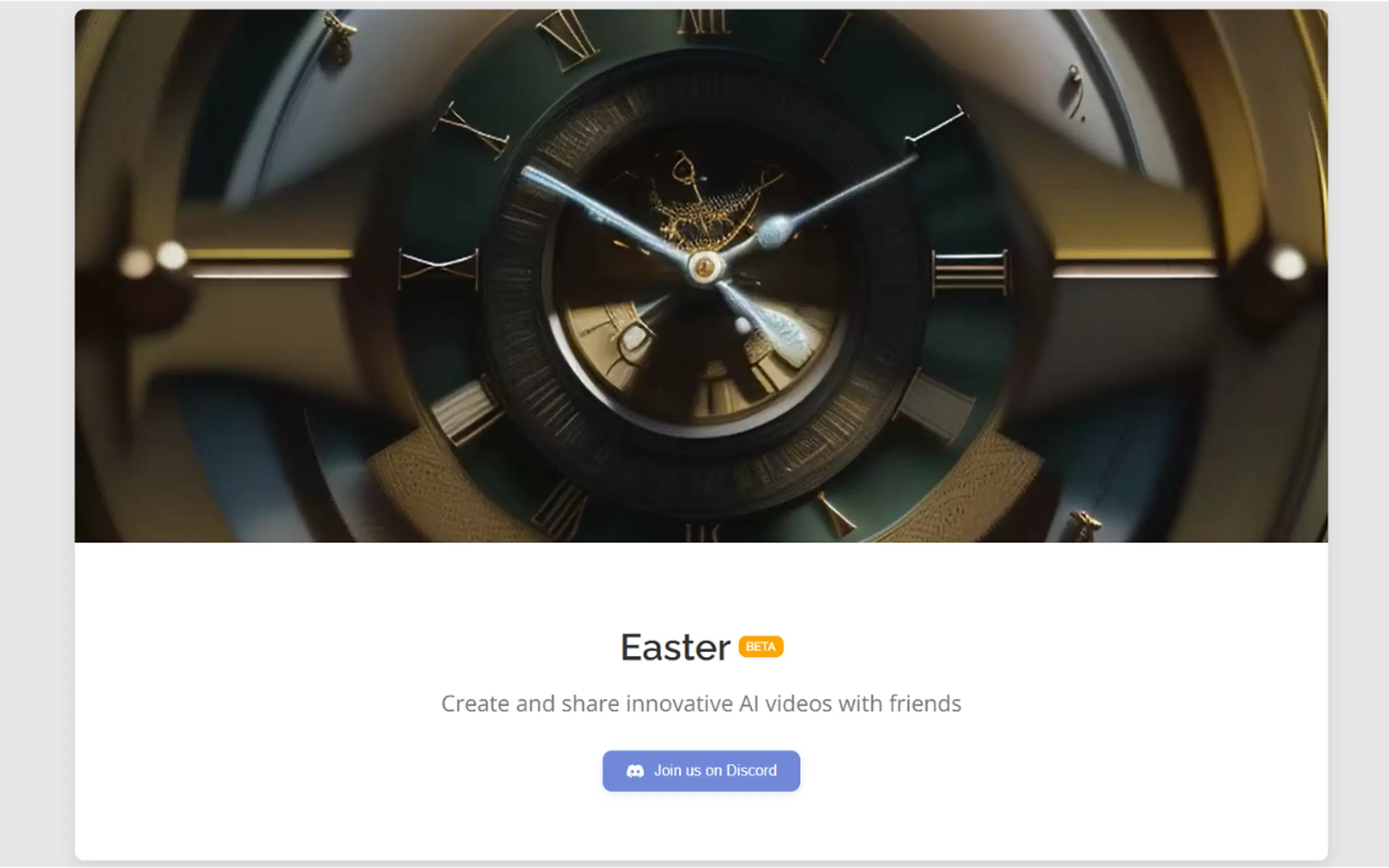
Task: Click the Roman numeral XI on the upper-left of the dial
Action: pyautogui.click(x=567, y=42)
